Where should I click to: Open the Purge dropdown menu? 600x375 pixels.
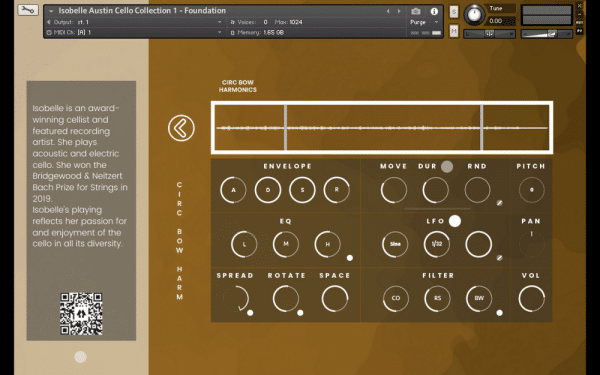[x=424, y=22]
